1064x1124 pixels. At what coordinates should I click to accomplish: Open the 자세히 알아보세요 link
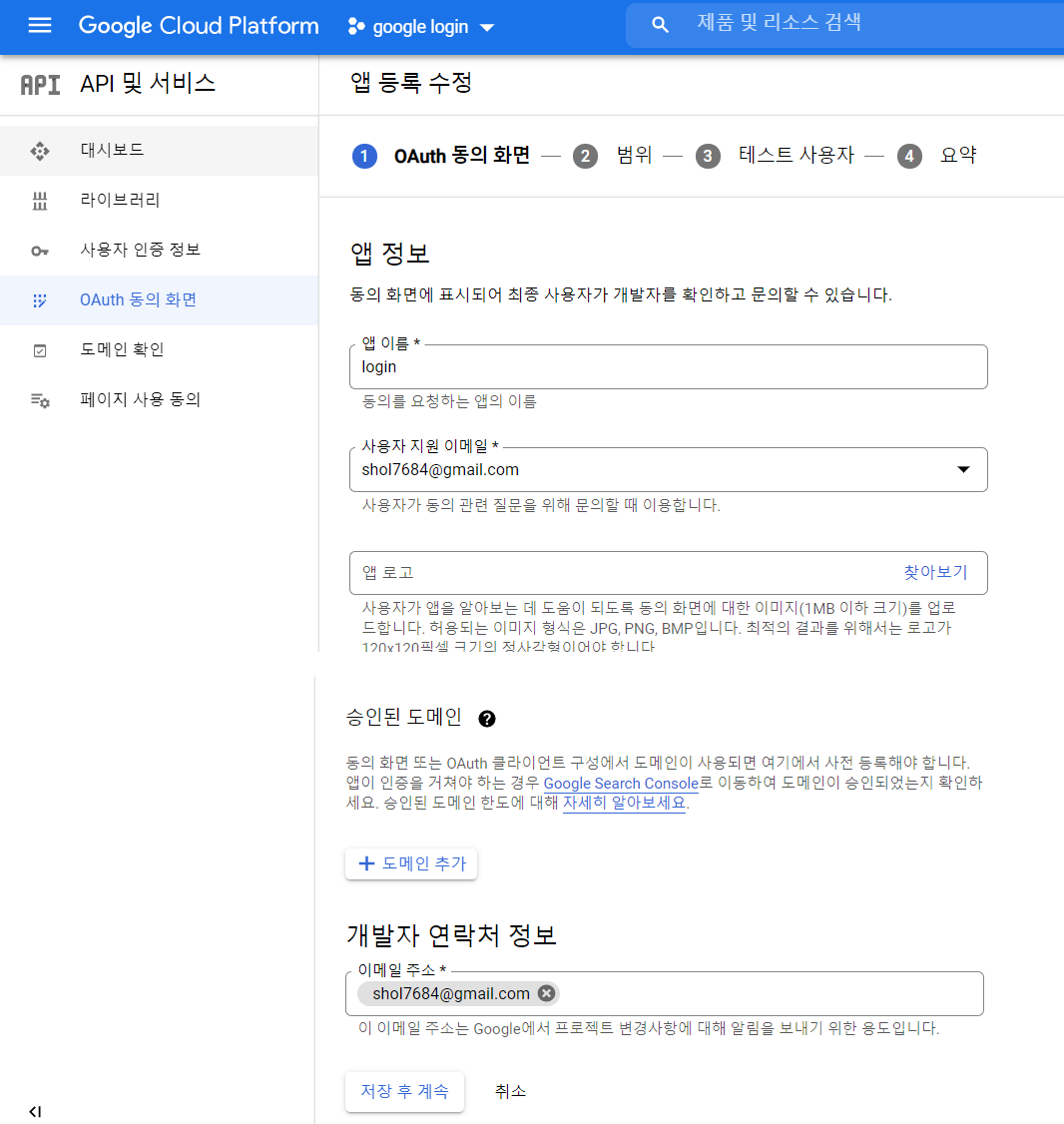[624, 803]
